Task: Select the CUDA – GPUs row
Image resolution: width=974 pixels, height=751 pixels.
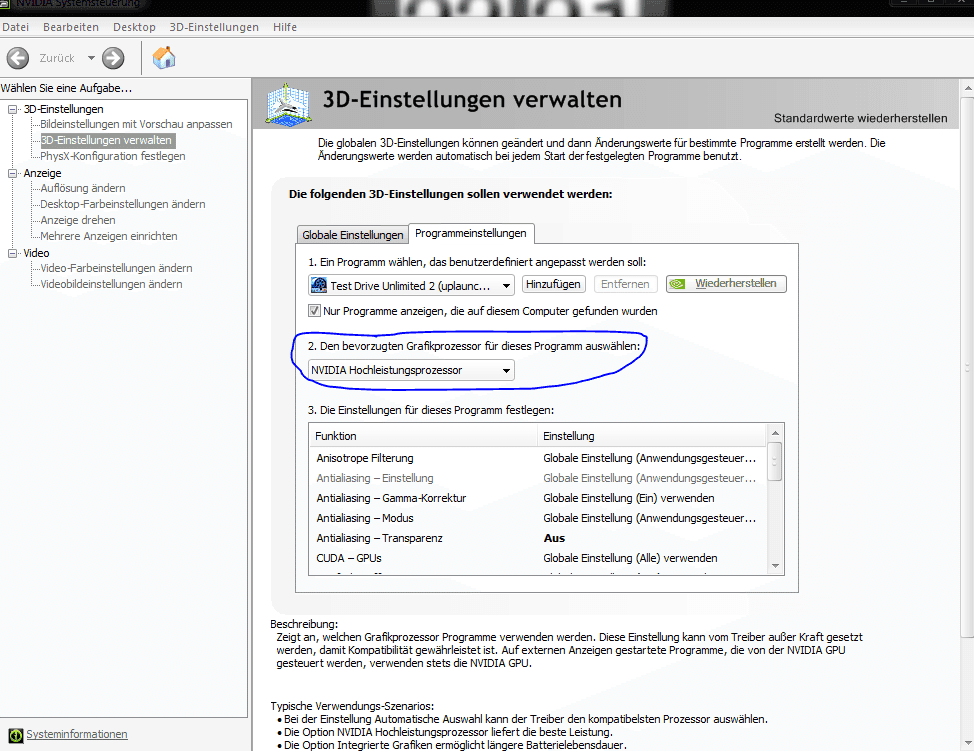Action: pyautogui.click(x=537, y=558)
